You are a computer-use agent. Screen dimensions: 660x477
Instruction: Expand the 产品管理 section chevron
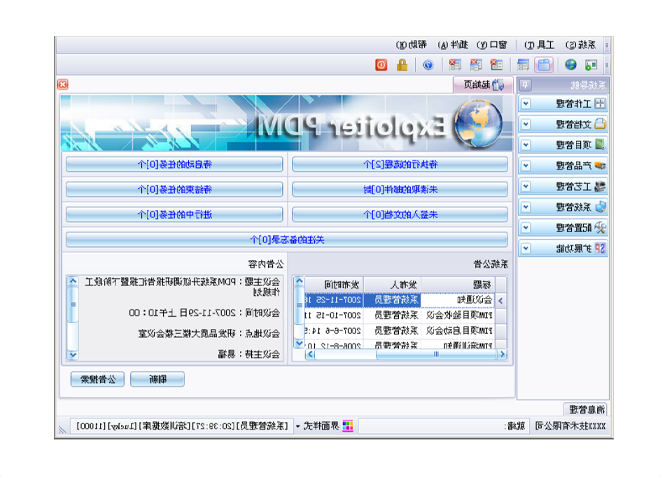pyautogui.click(x=525, y=166)
